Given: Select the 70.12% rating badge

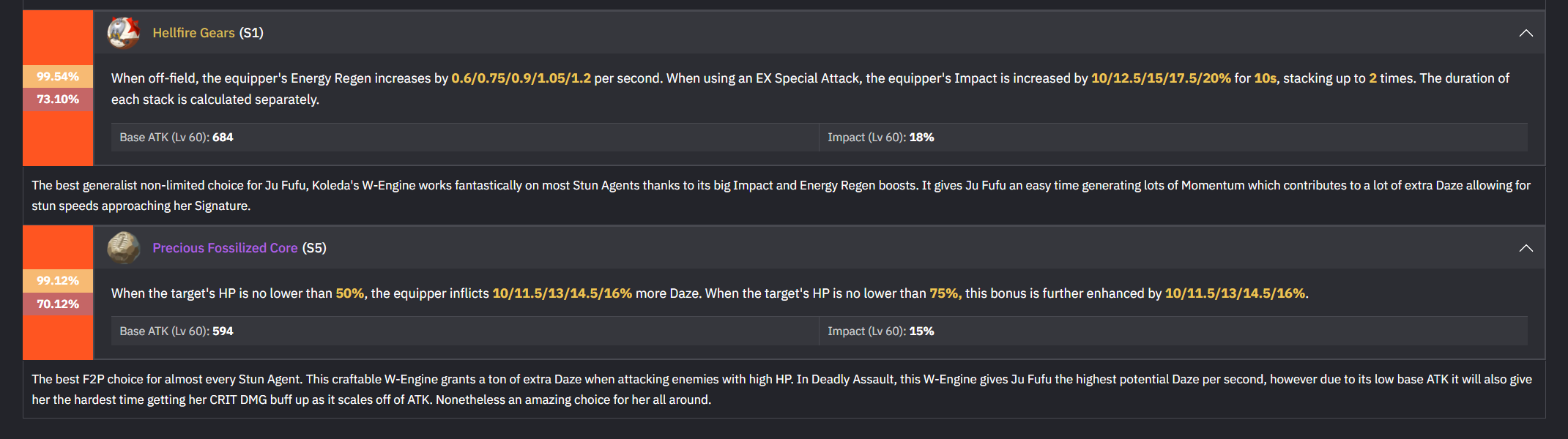Looking at the screenshot, I should pos(58,304).
